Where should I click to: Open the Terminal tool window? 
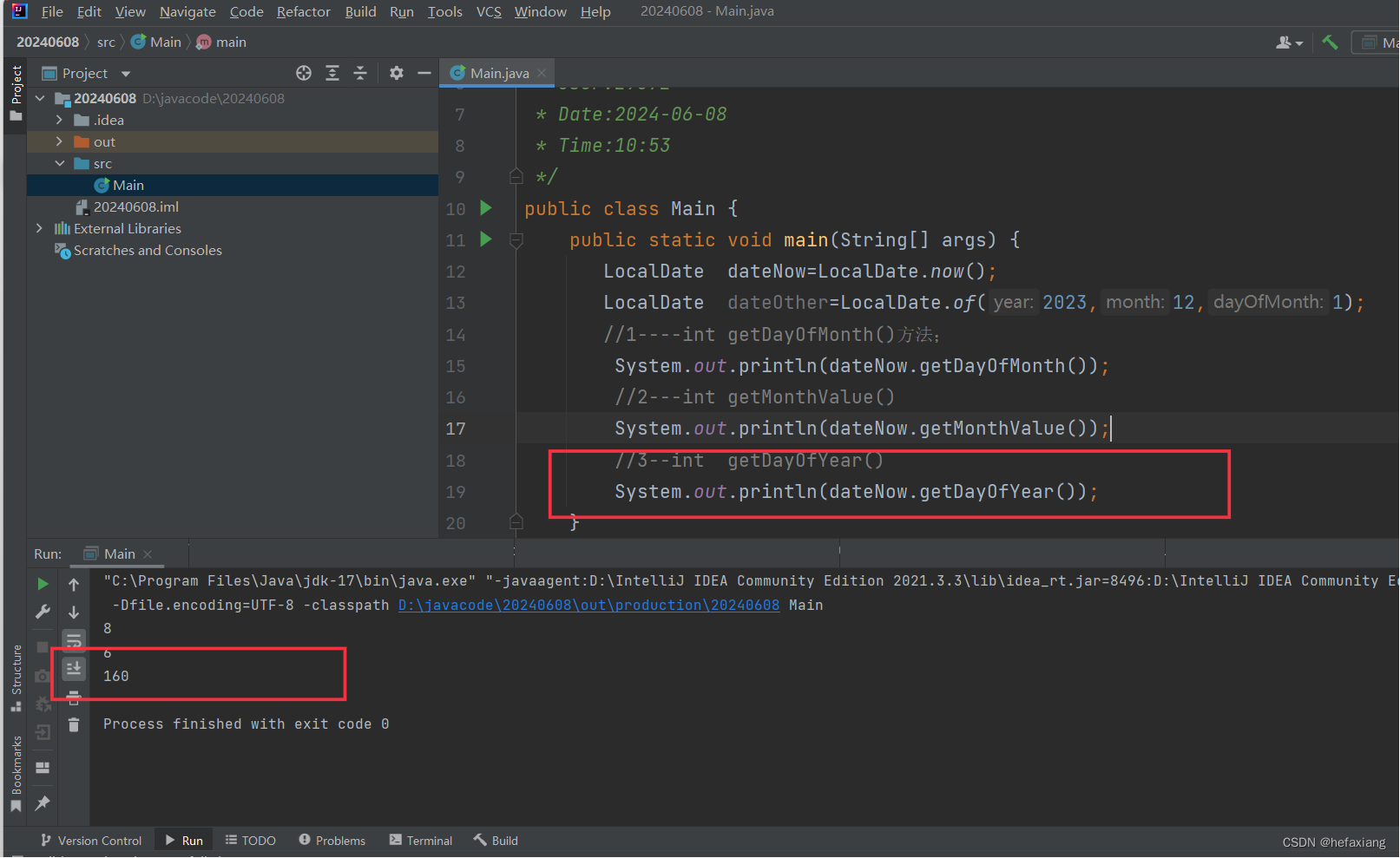[421, 841]
